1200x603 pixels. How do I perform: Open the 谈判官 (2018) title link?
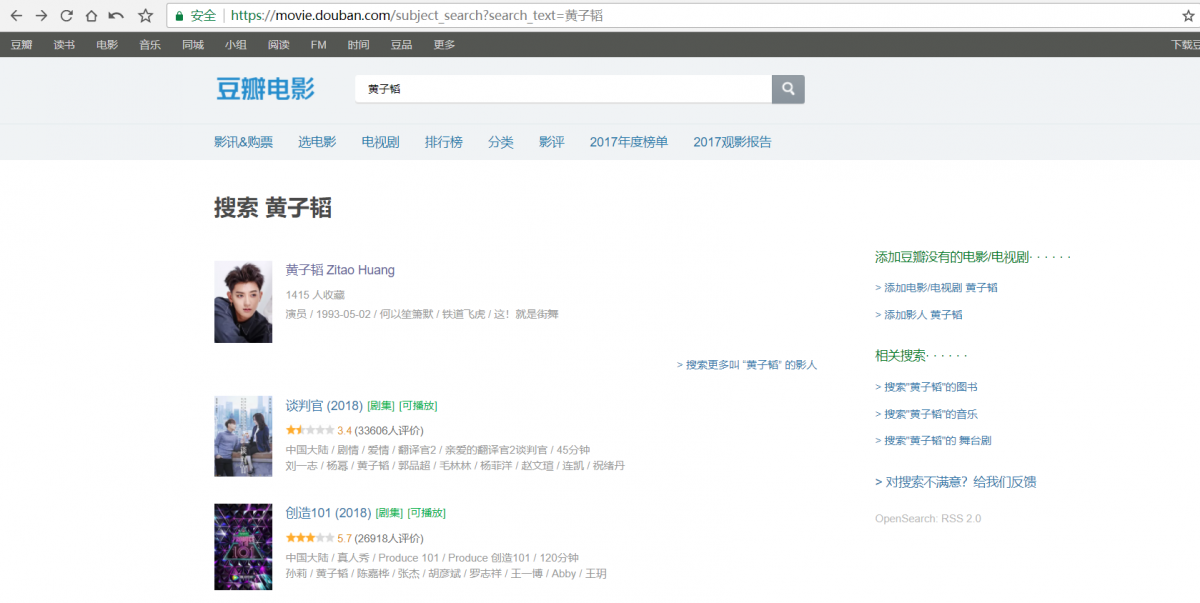tap(324, 405)
